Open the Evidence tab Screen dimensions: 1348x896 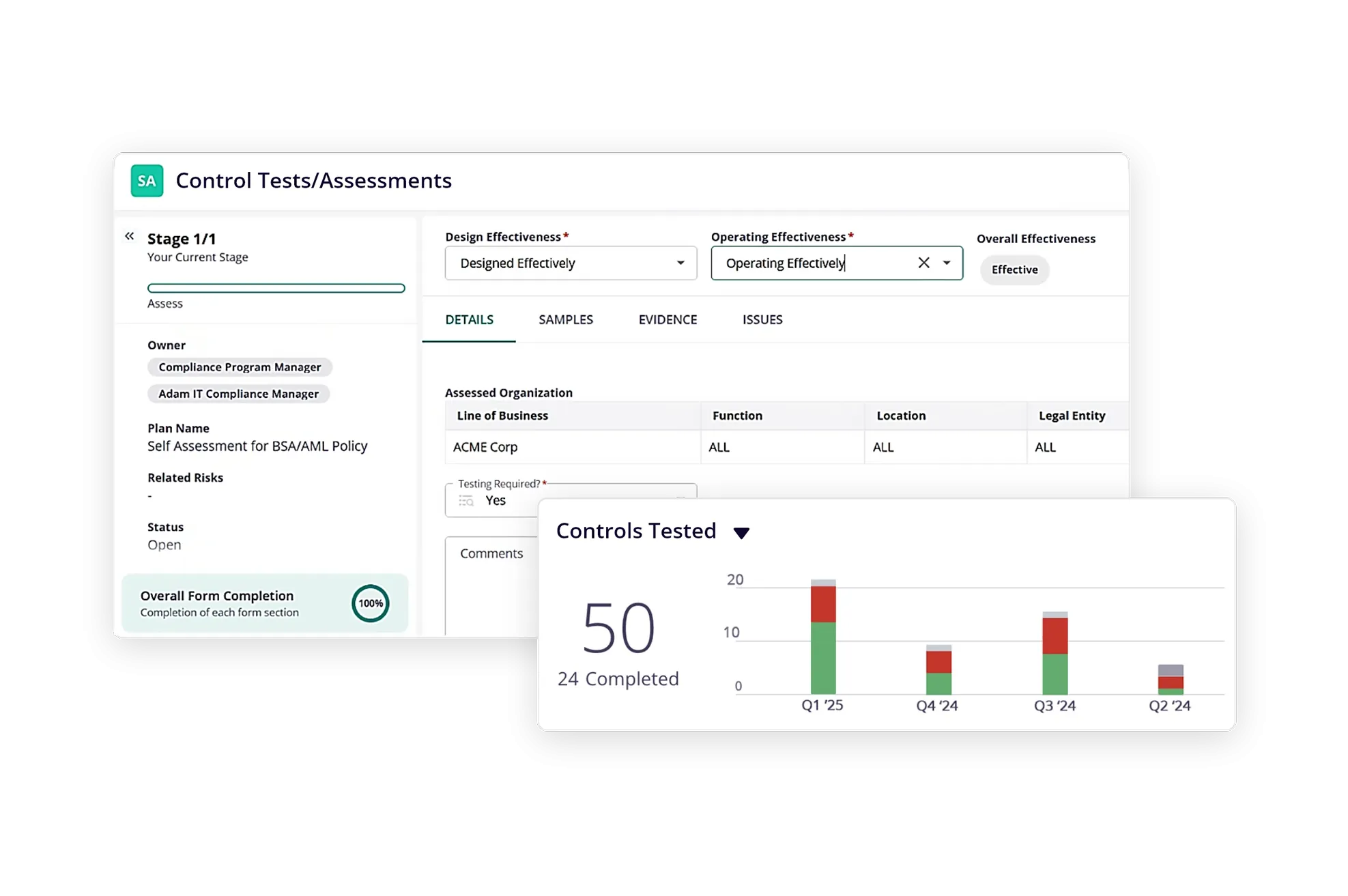tap(668, 319)
